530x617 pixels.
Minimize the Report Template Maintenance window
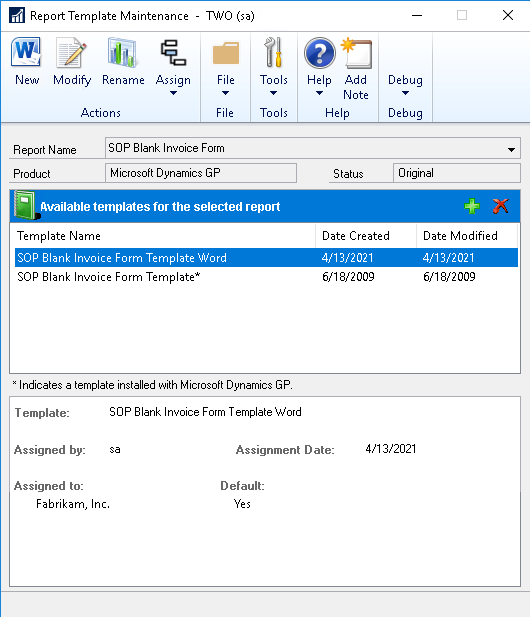tap(417, 15)
